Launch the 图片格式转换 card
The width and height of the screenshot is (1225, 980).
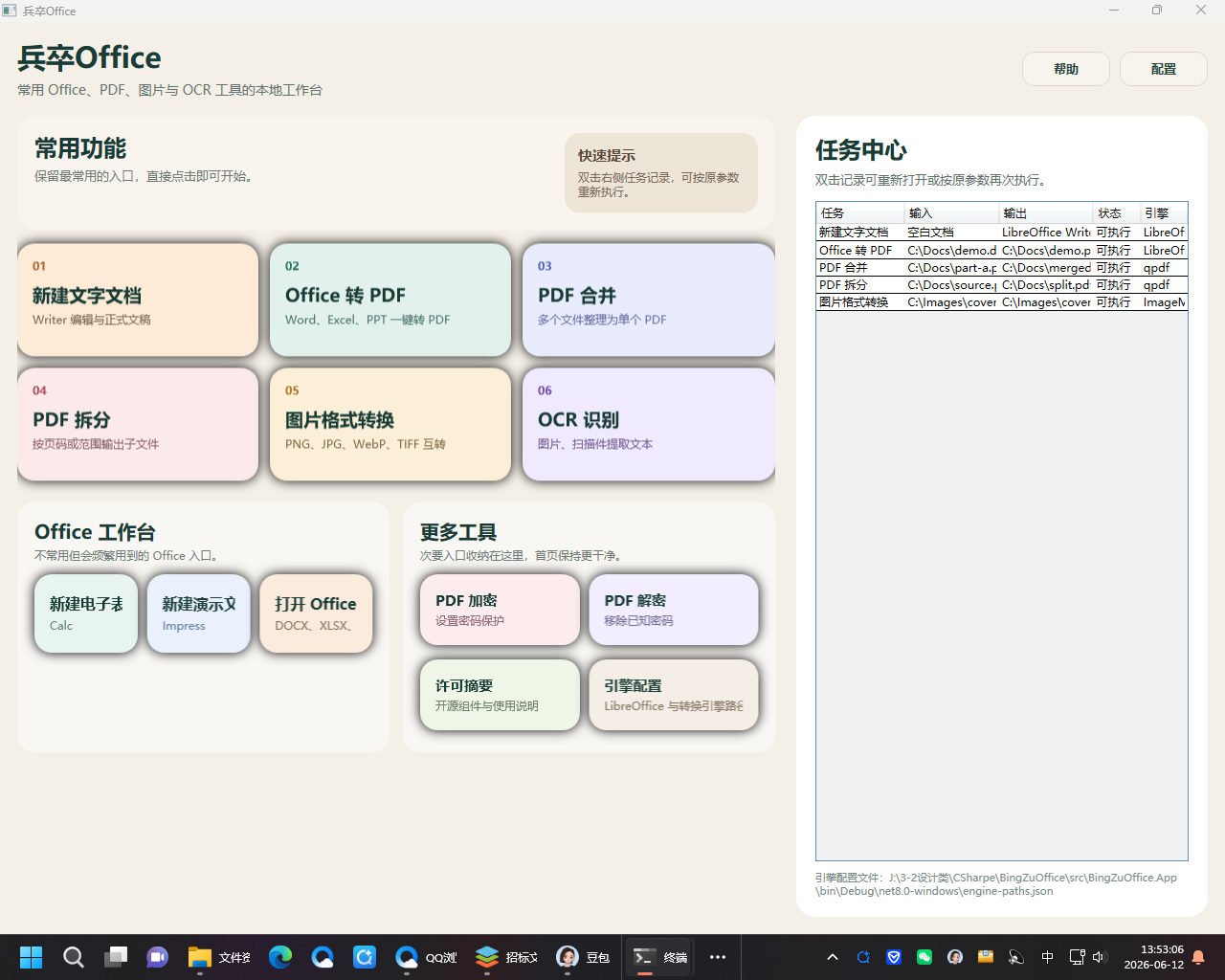click(390, 424)
